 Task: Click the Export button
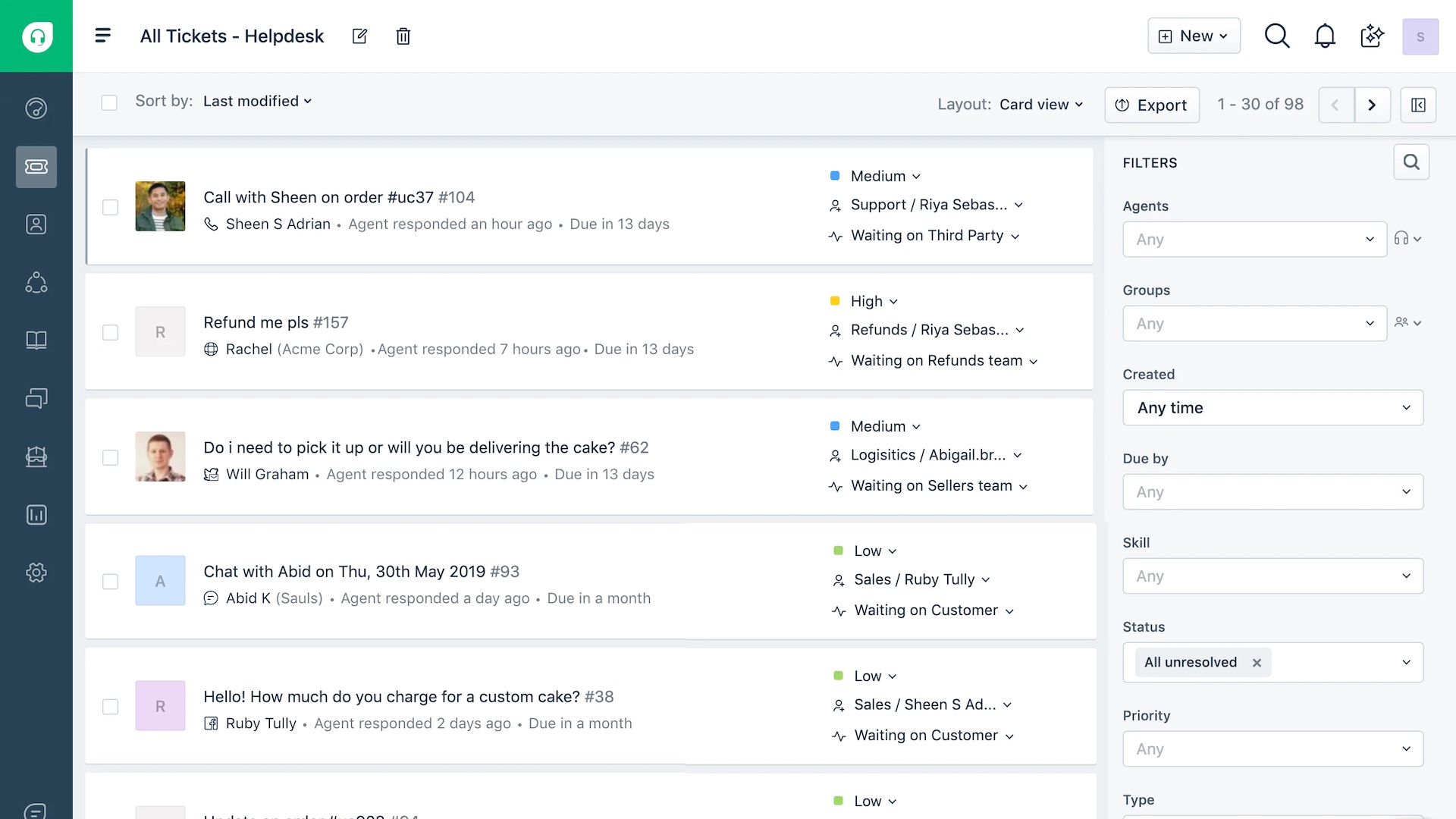[1151, 105]
